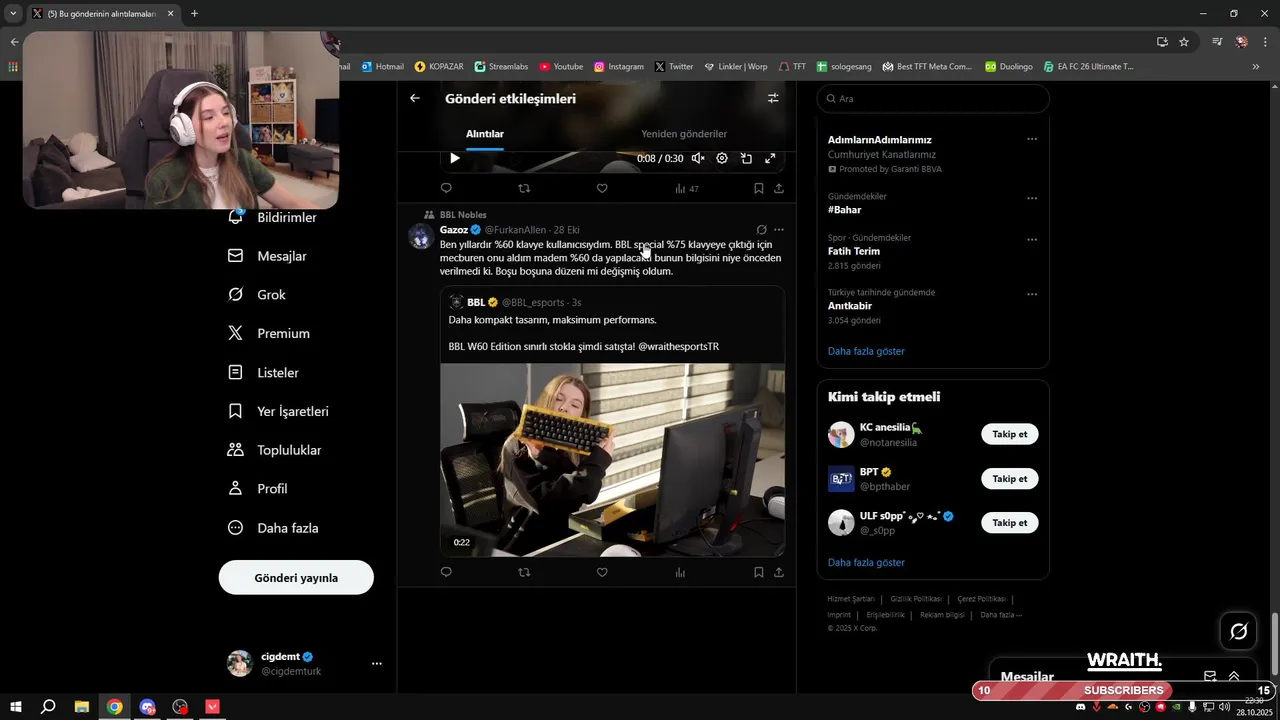Open the quoted BBL keyboard video thumbnail
Screen dimensions: 1280x720
(x=612, y=460)
